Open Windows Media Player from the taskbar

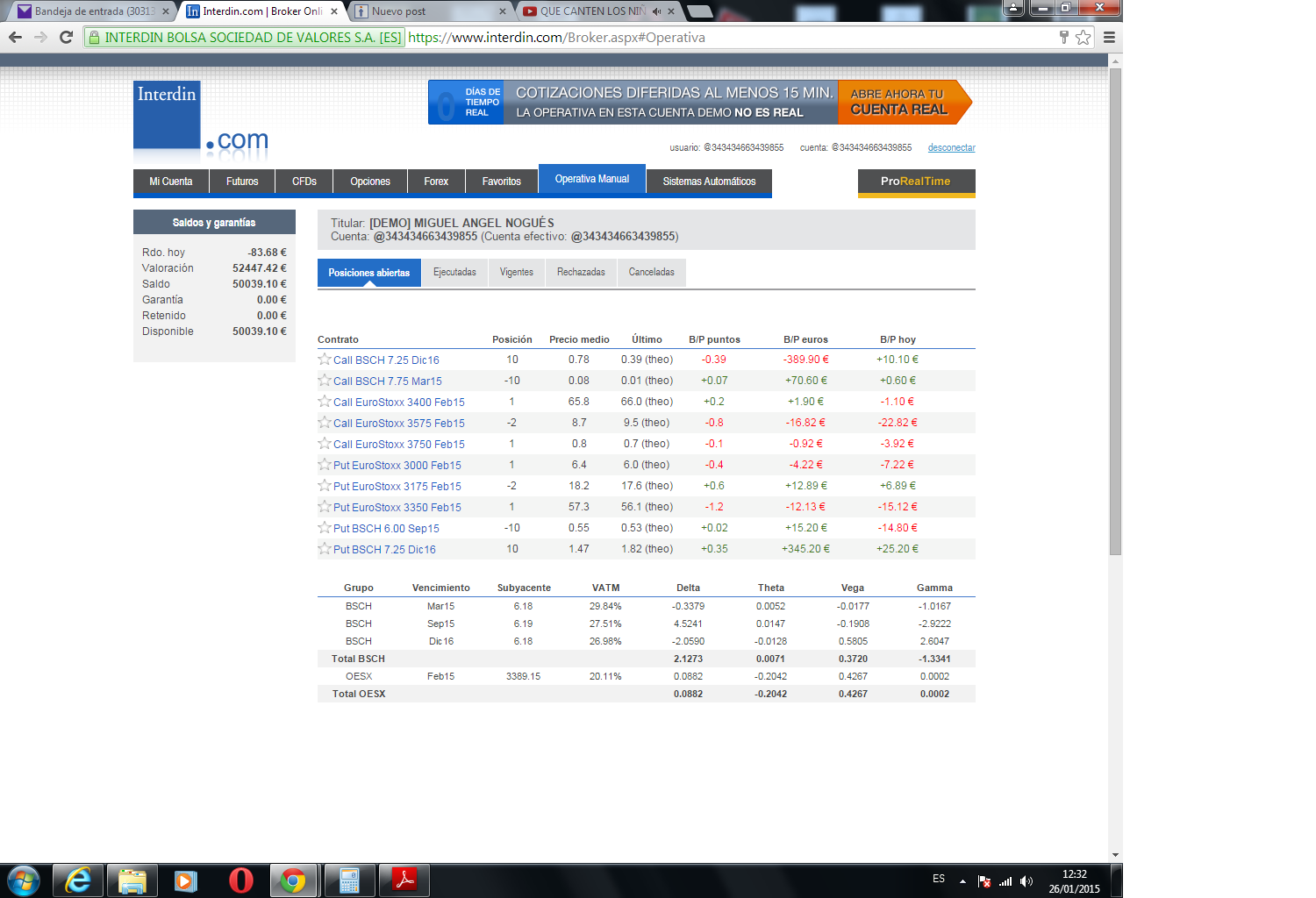(186, 880)
